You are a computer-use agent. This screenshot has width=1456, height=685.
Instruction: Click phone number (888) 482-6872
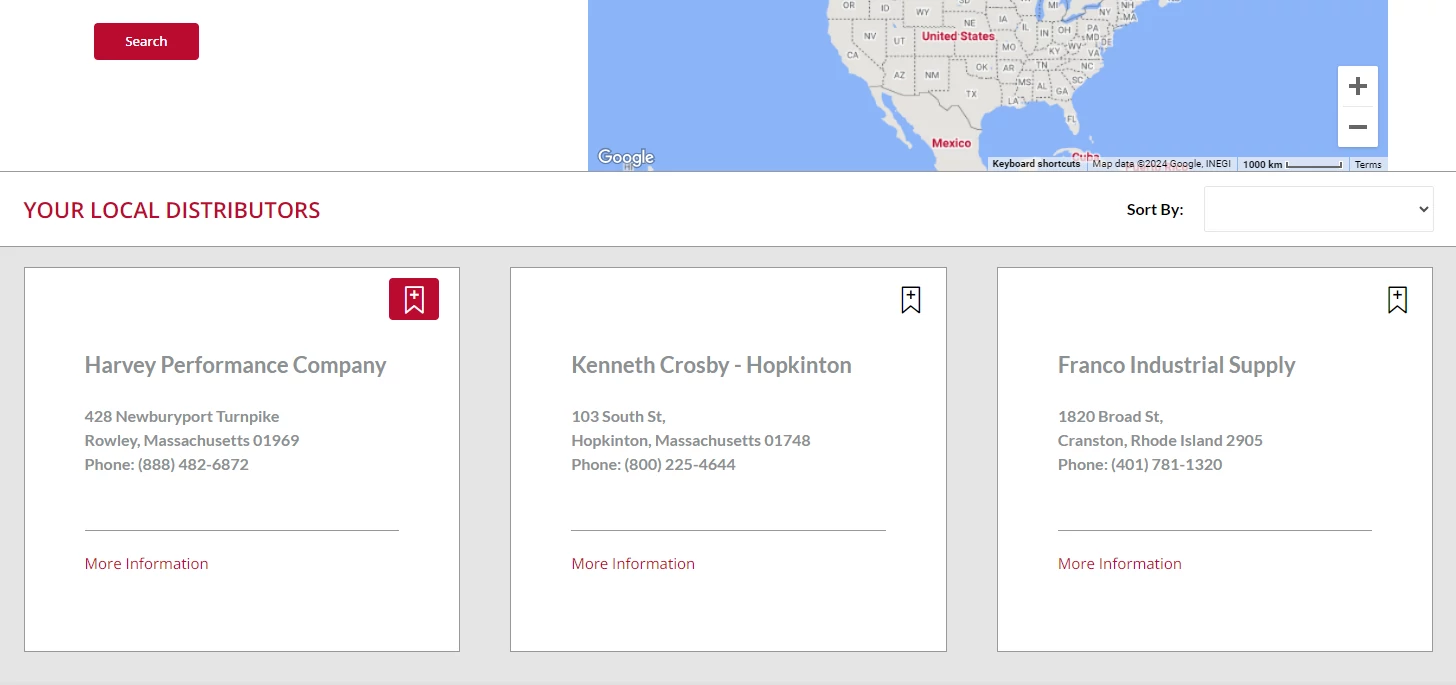(193, 465)
